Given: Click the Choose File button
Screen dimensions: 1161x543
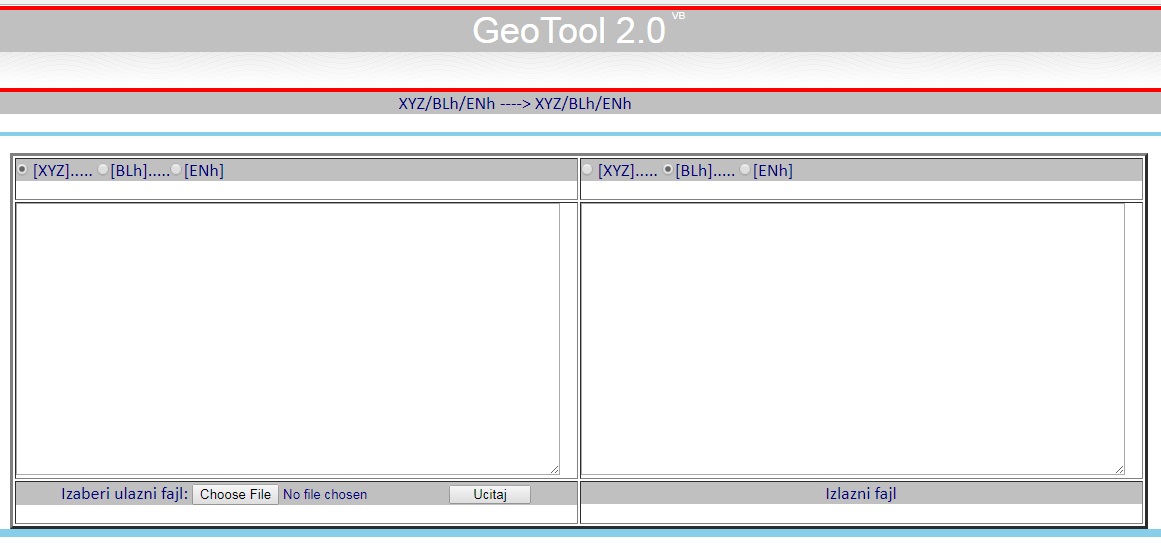Looking at the screenshot, I should click(235, 494).
